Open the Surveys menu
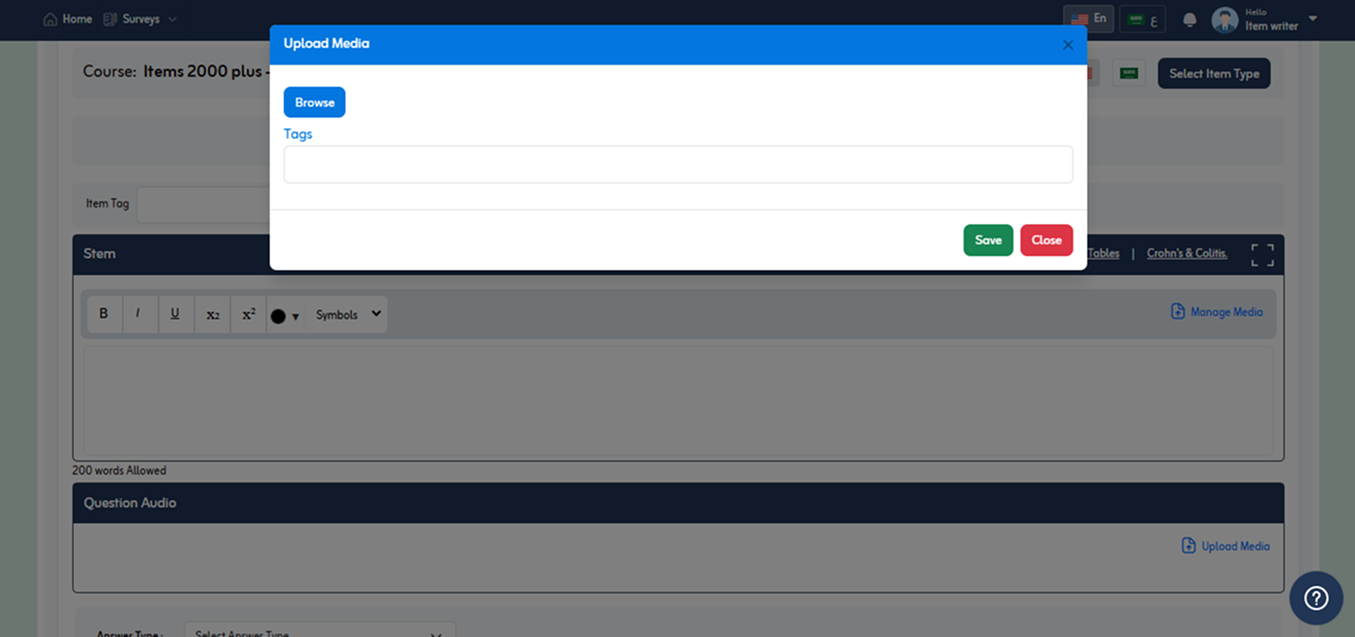1355x637 pixels. [x=140, y=19]
